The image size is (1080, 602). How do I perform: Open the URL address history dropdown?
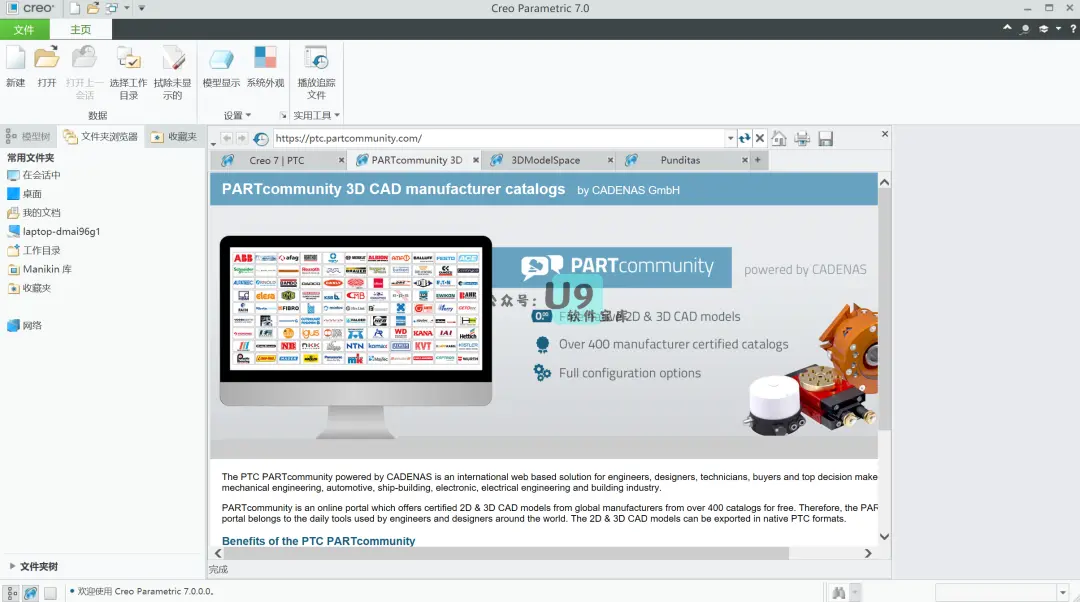[x=730, y=138]
